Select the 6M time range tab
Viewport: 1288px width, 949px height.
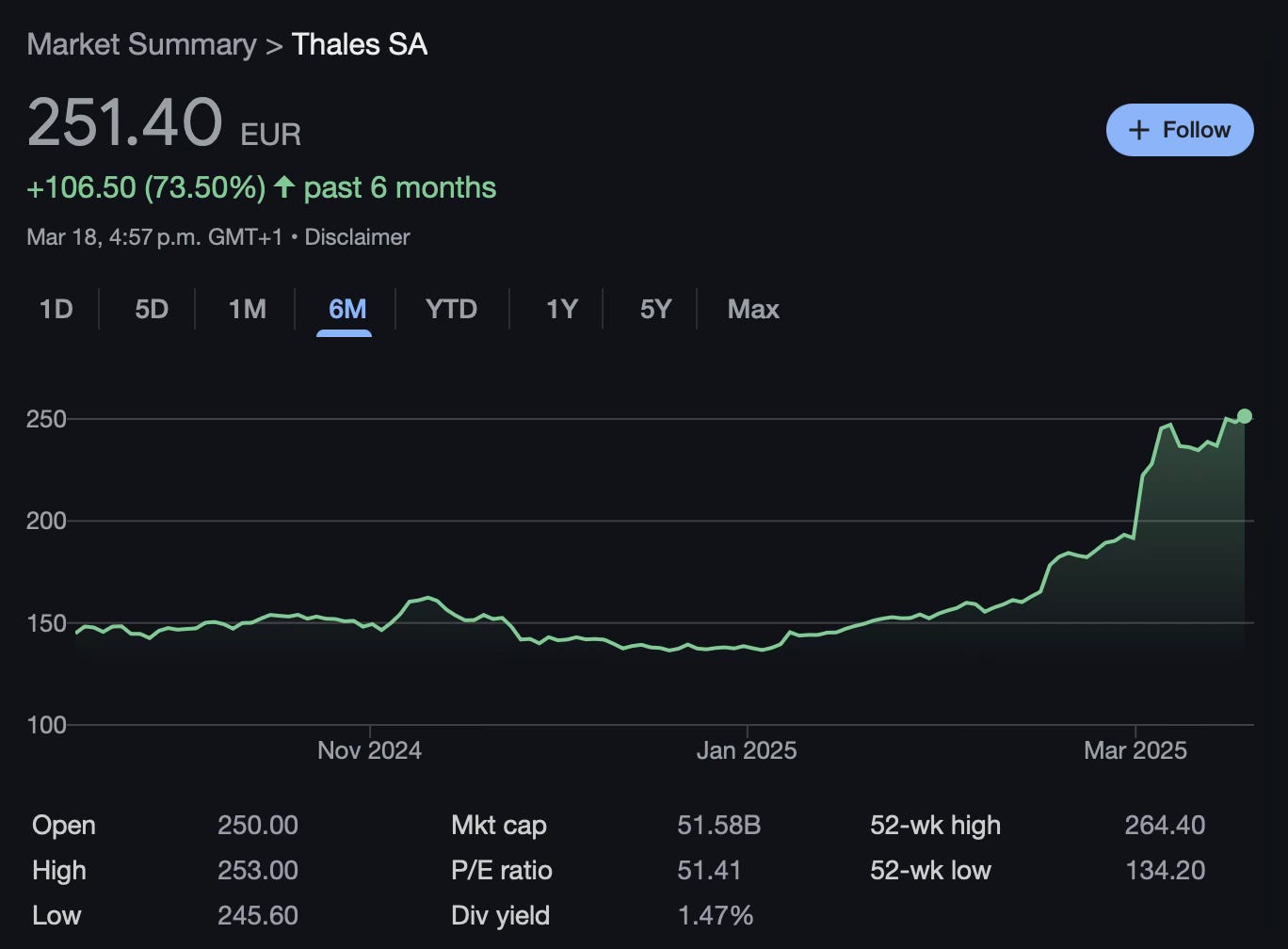tap(347, 309)
